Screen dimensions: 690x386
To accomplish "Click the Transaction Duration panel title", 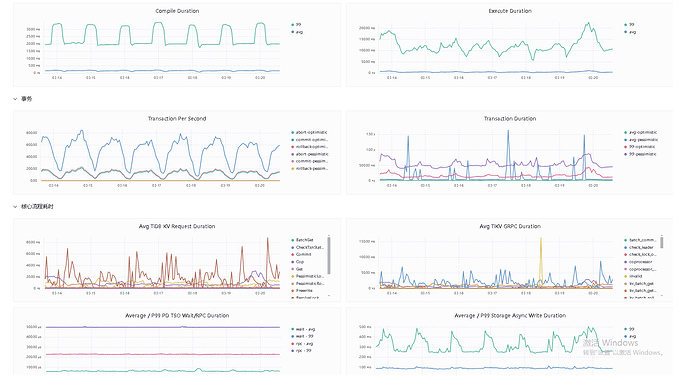I will (x=510, y=118).
